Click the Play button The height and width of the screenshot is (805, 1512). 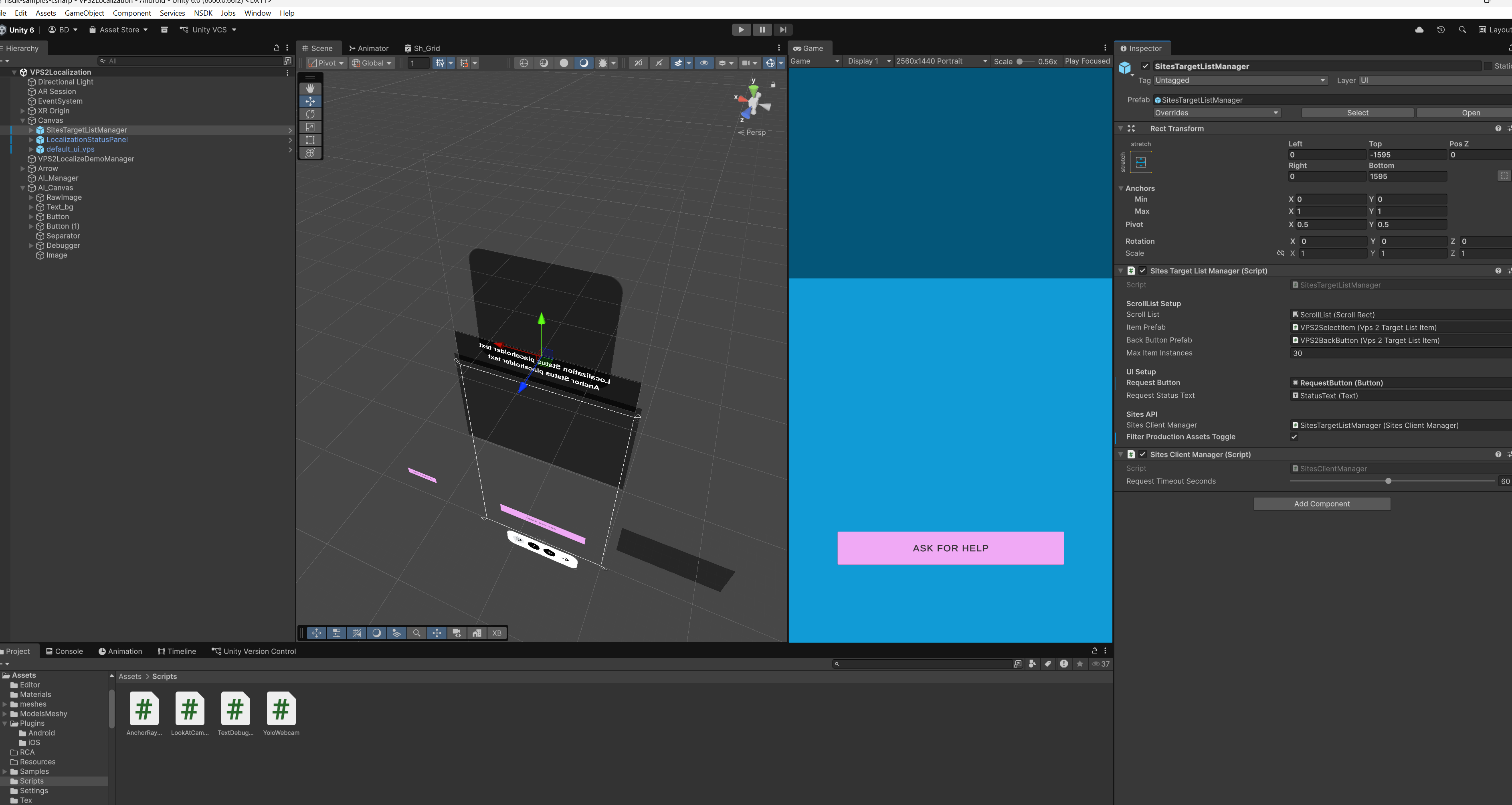click(x=741, y=29)
